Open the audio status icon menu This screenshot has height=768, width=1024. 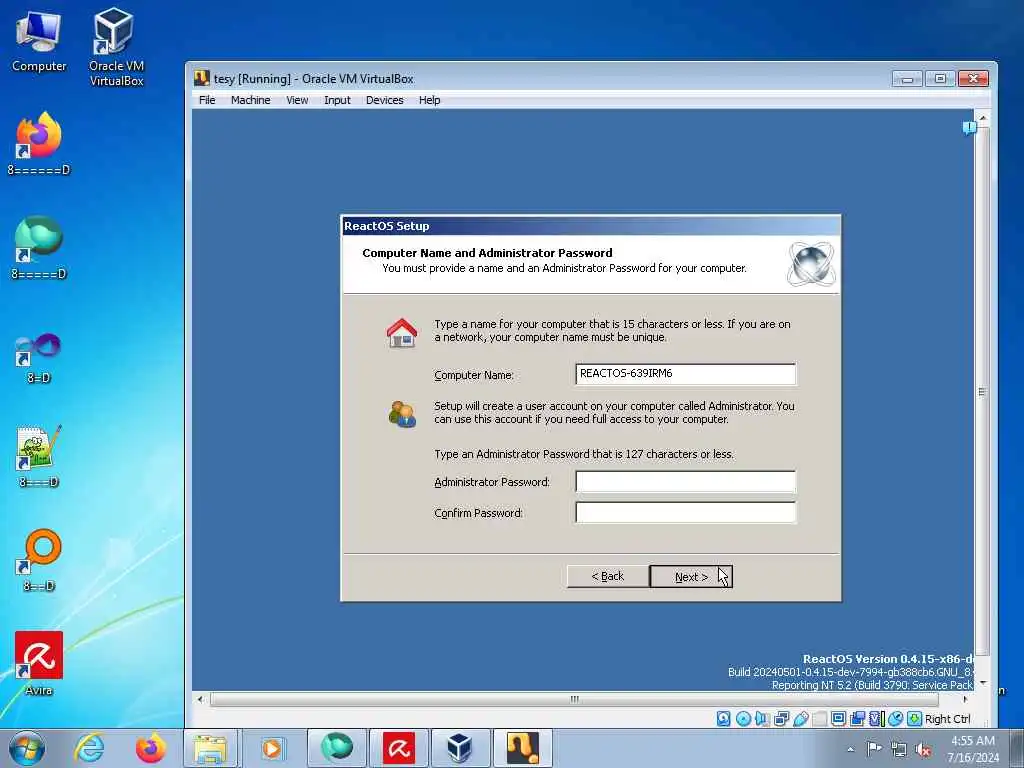(x=762, y=718)
